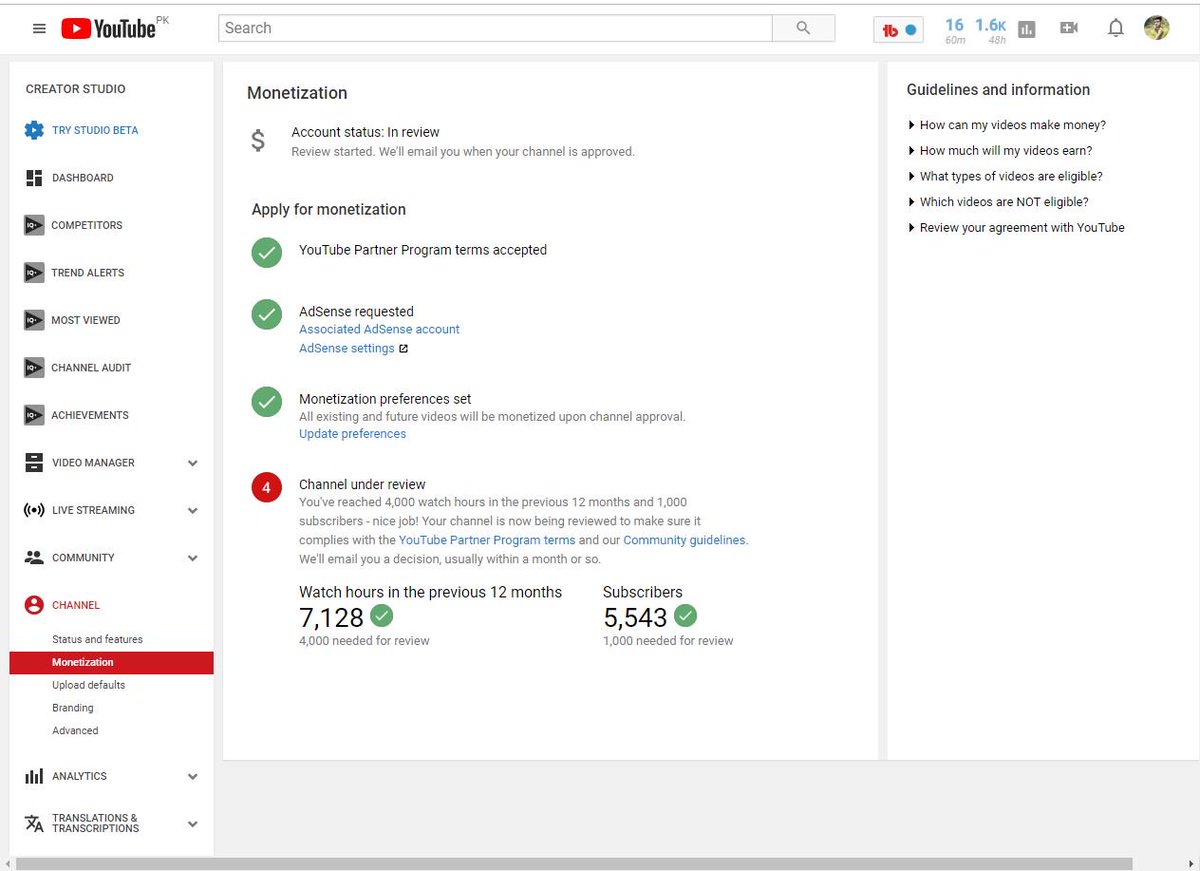Image resolution: width=1200 pixels, height=871 pixels.
Task: Click the Update preferences link
Action: (352, 434)
